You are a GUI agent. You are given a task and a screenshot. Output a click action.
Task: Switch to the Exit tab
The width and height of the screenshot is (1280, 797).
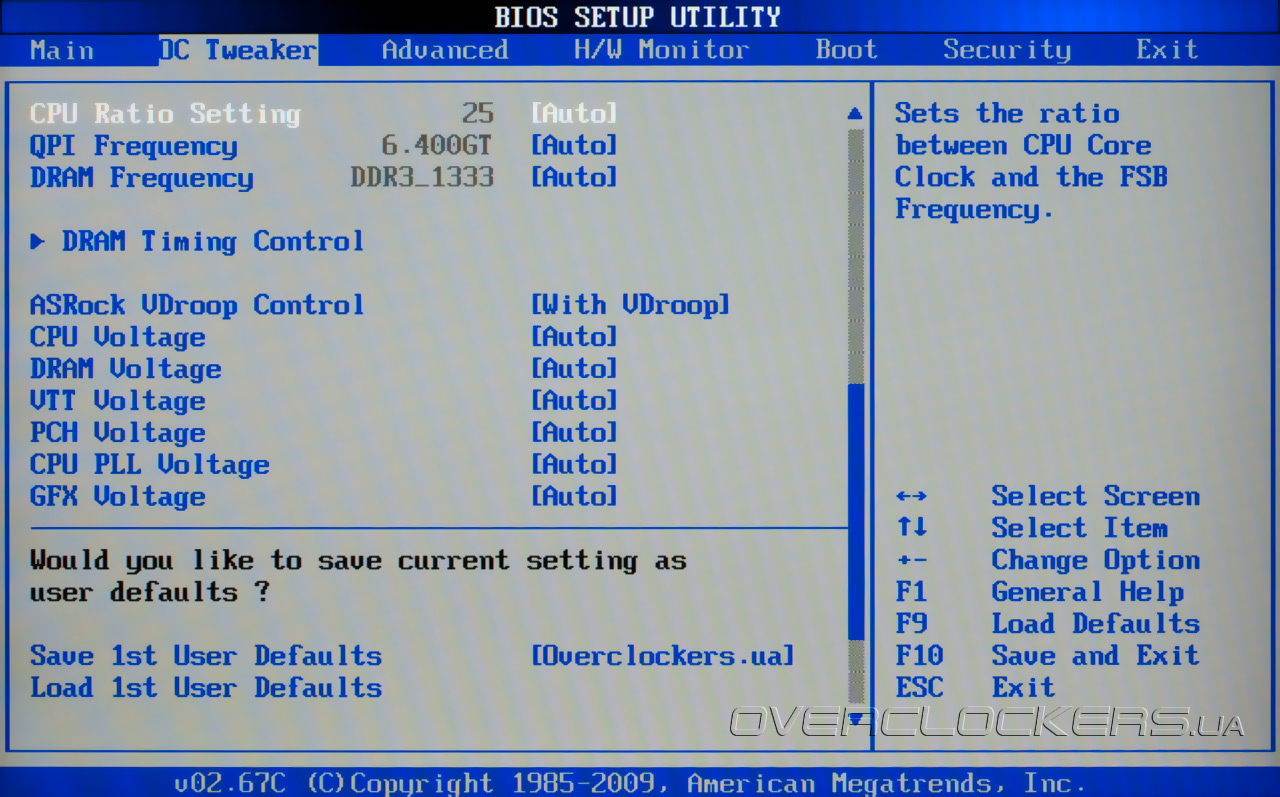pos(1167,50)
